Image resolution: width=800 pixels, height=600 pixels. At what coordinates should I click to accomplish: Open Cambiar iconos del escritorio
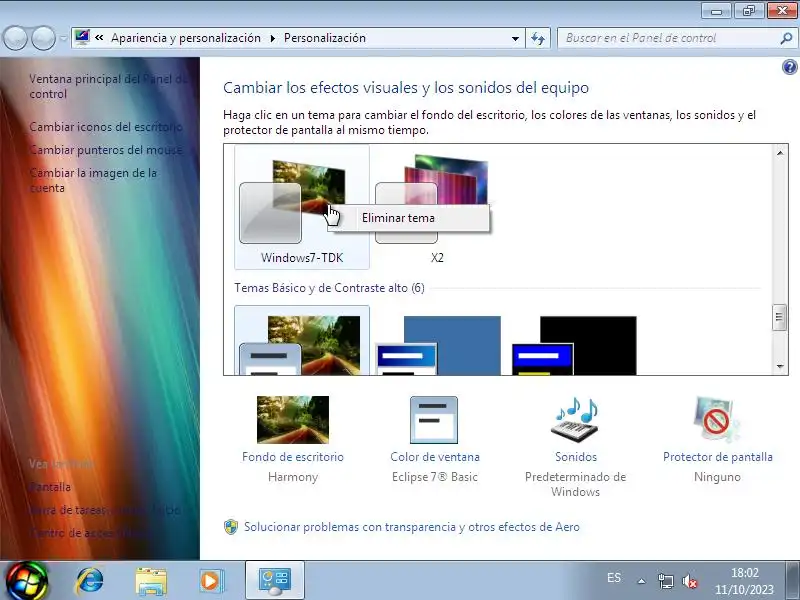tap(106, 127)
